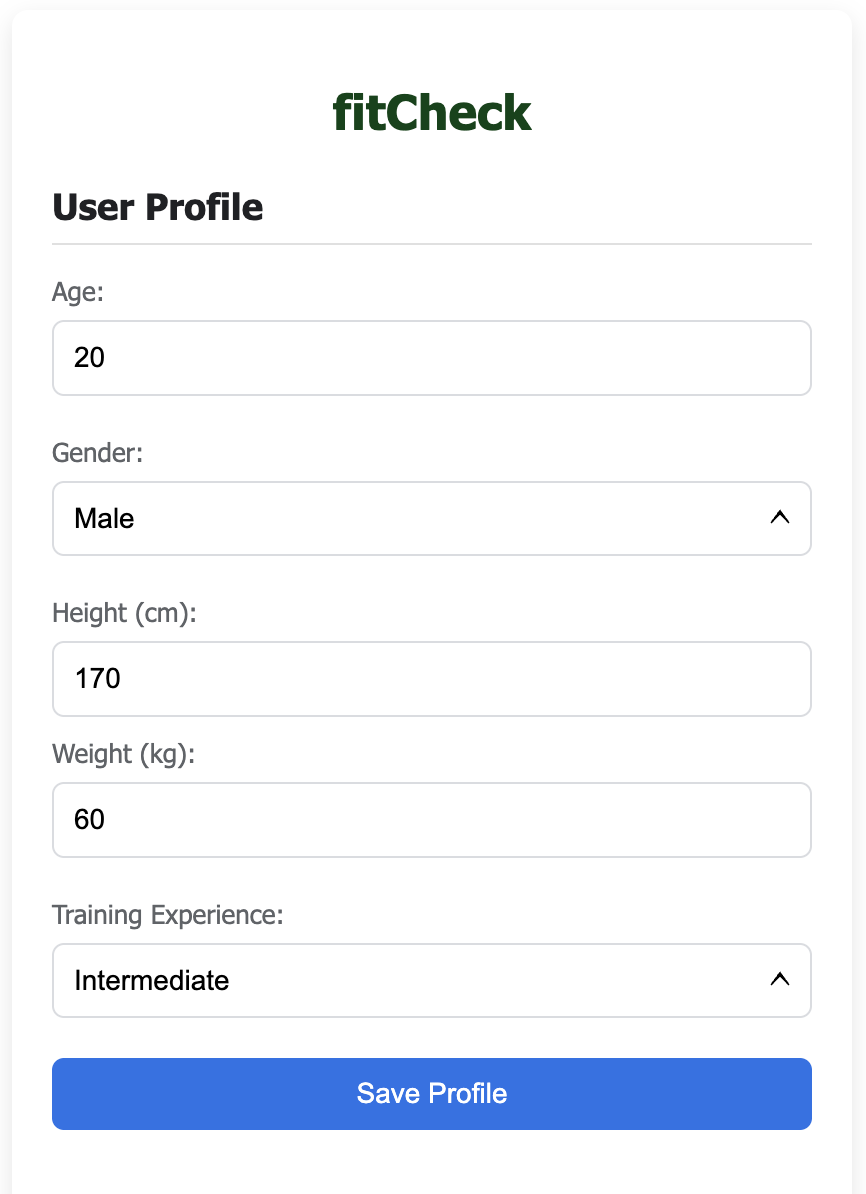Click the 170 value in Height field

tap(98, 679)
